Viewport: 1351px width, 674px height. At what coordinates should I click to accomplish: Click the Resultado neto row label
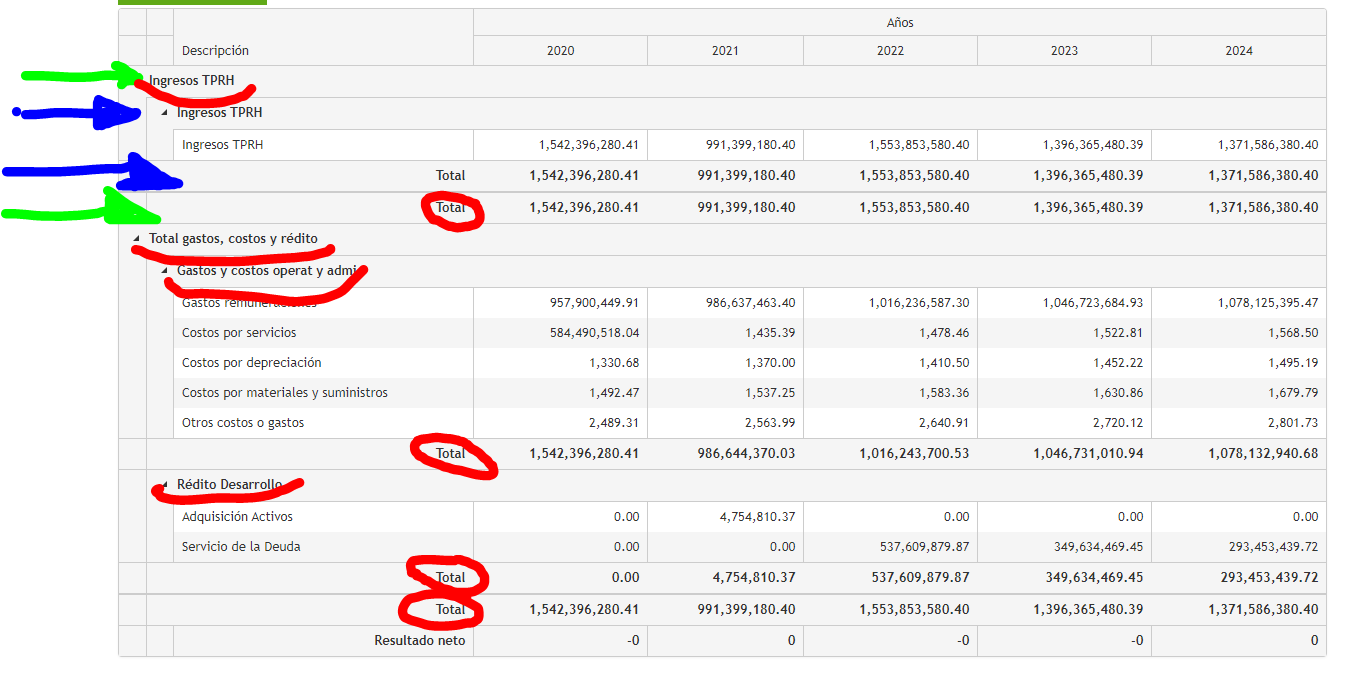420,641
